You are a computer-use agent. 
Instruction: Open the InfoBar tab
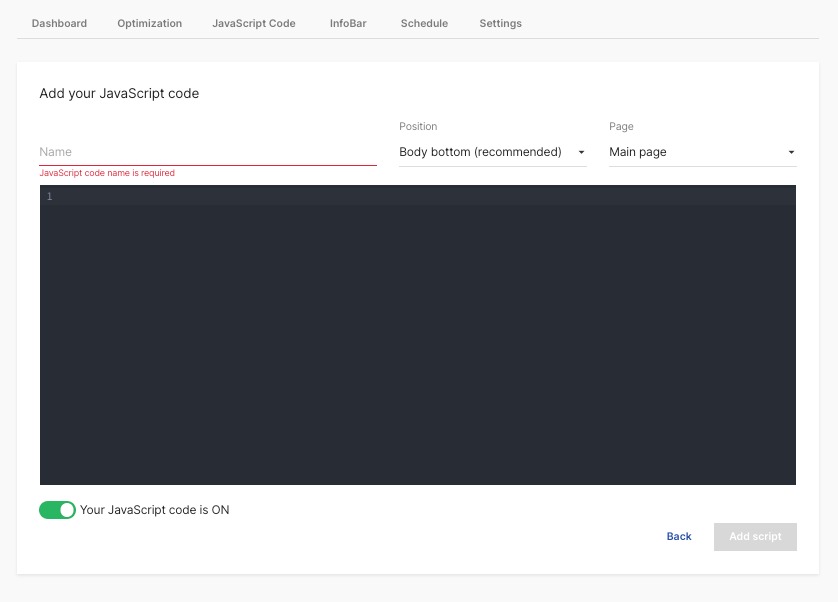pos(347,22)
